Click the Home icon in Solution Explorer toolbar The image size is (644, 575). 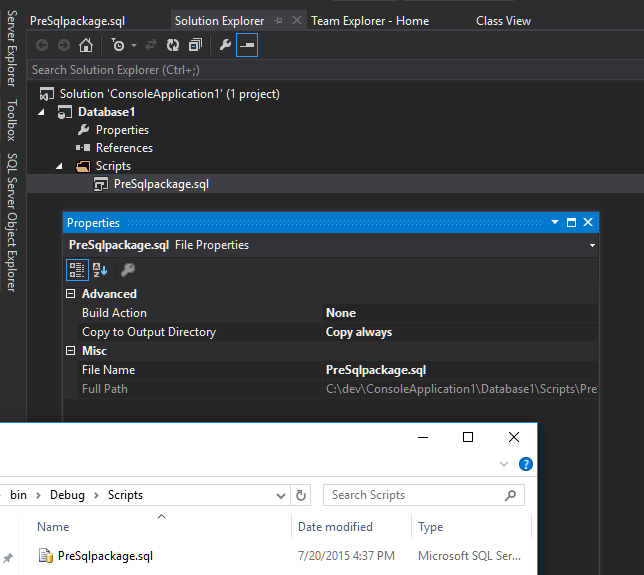(86, 45)
